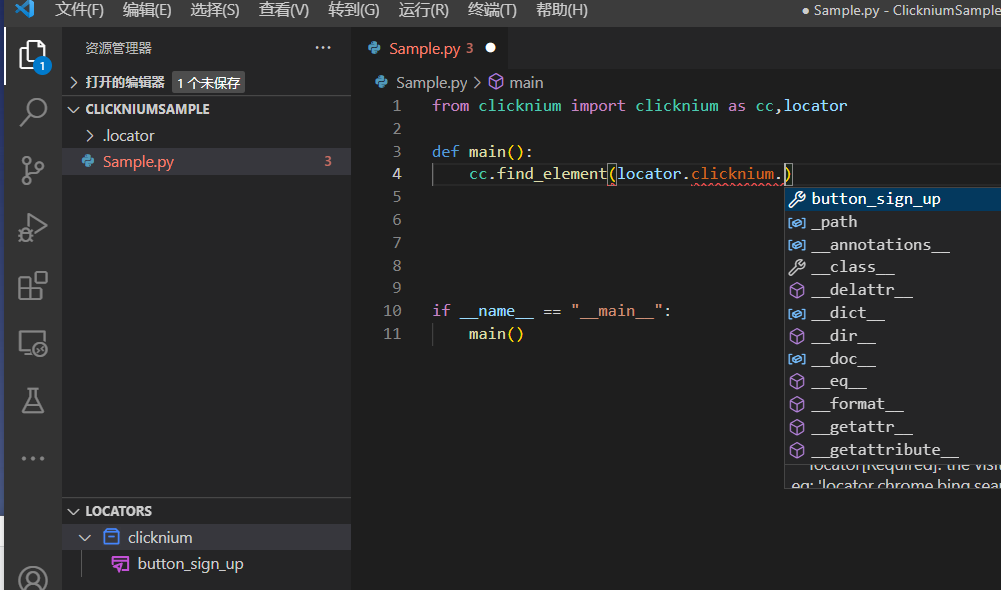
Task: Open the Remote Explorer view
Action: [x=33, y=343]
